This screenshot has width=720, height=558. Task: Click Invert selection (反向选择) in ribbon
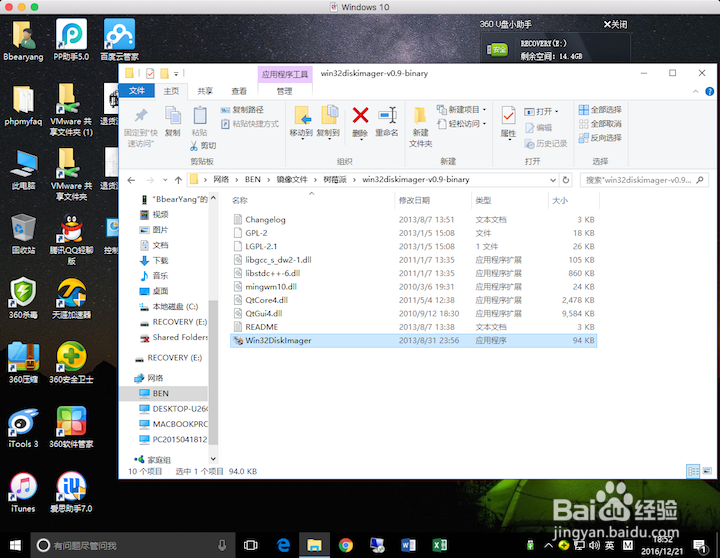click(600, 138)
